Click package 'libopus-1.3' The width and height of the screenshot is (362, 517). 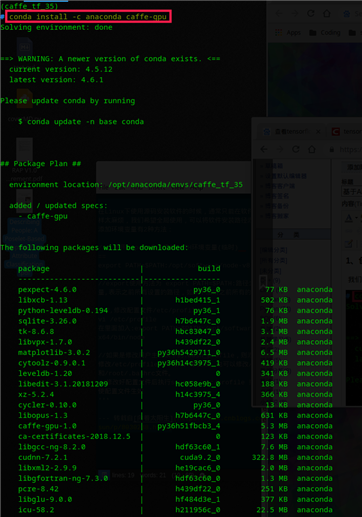(x=43, y=416)
